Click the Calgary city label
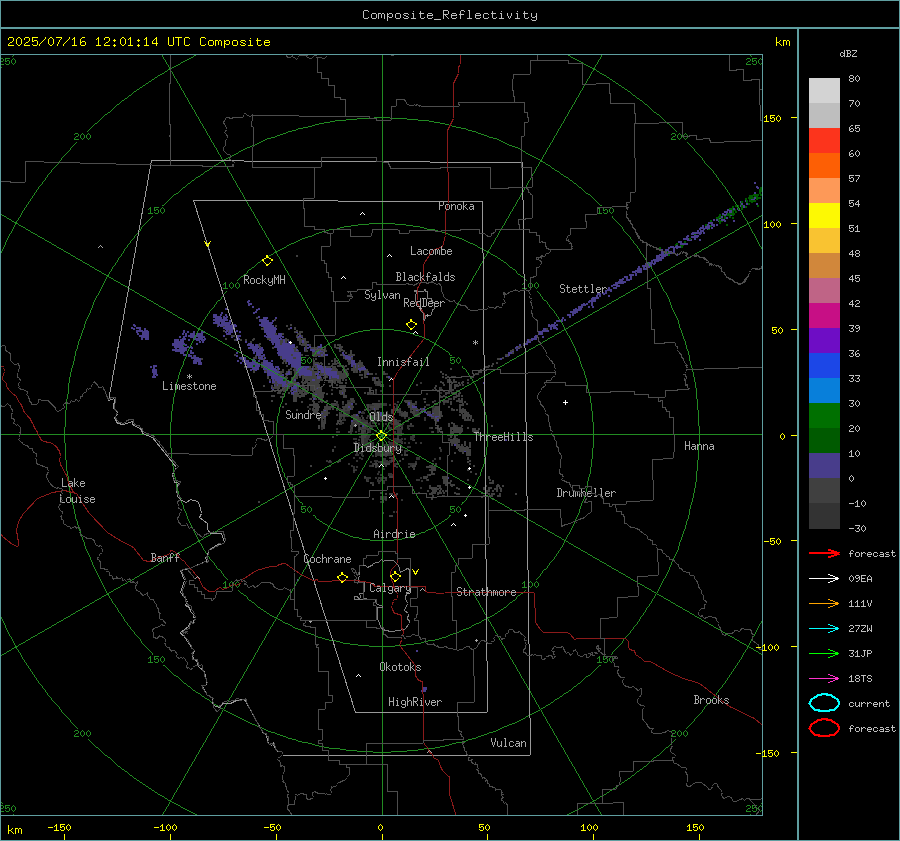The width and height of the screenshot is (900, 841). [390, 588]
